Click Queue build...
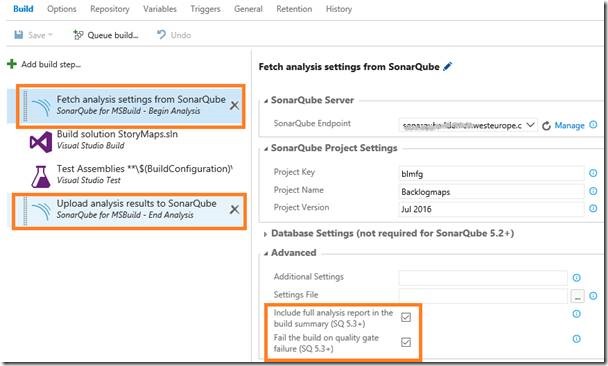This screenshot has height=366, width=608. 105,35
